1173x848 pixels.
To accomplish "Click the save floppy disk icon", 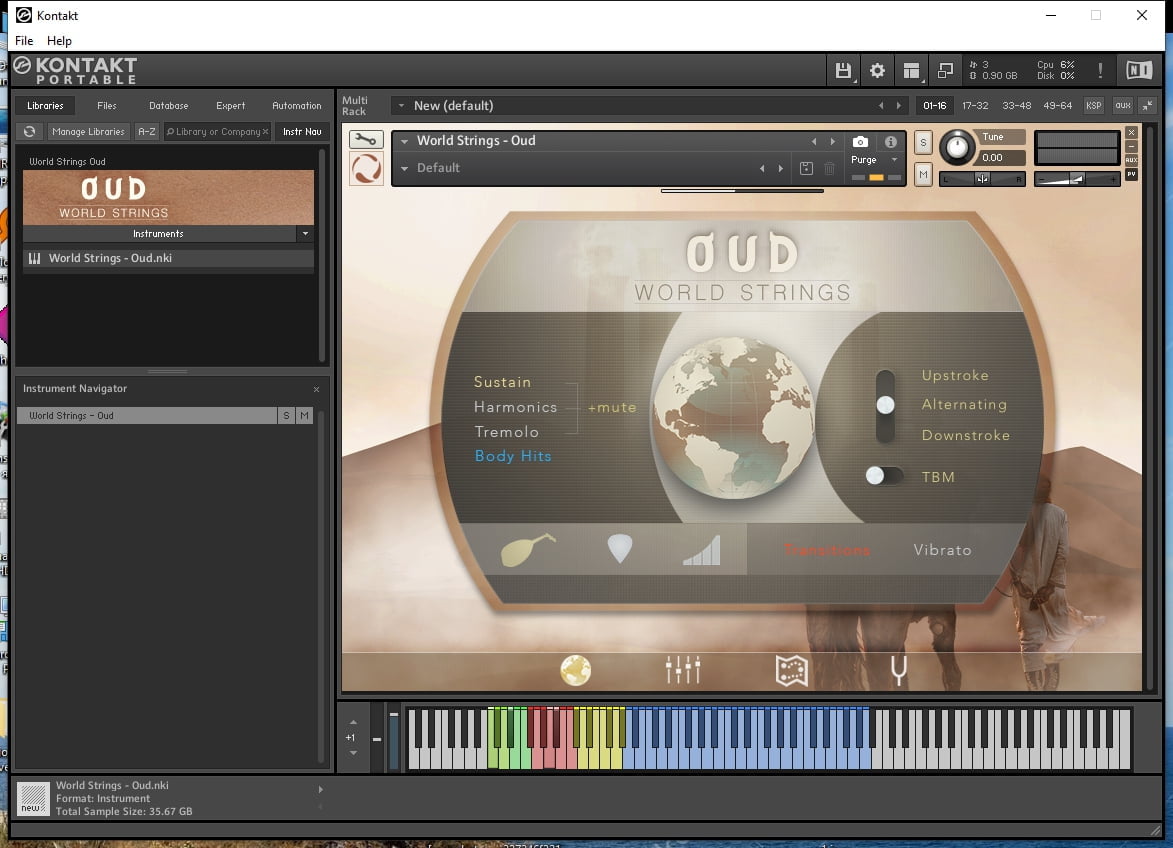I will click(843, 70).
